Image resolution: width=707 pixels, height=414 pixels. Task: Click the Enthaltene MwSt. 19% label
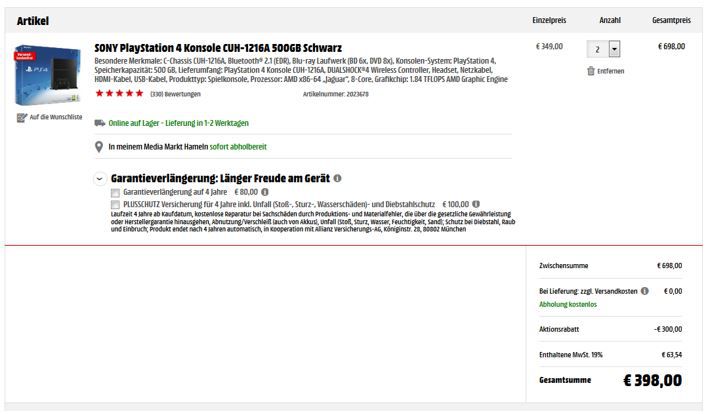coord(571,355)
